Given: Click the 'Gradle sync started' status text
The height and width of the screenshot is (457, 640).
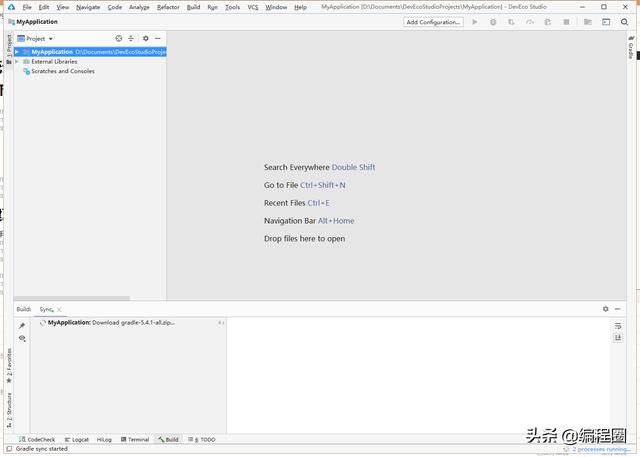Looking at the screenshot, I should (42, 449).
